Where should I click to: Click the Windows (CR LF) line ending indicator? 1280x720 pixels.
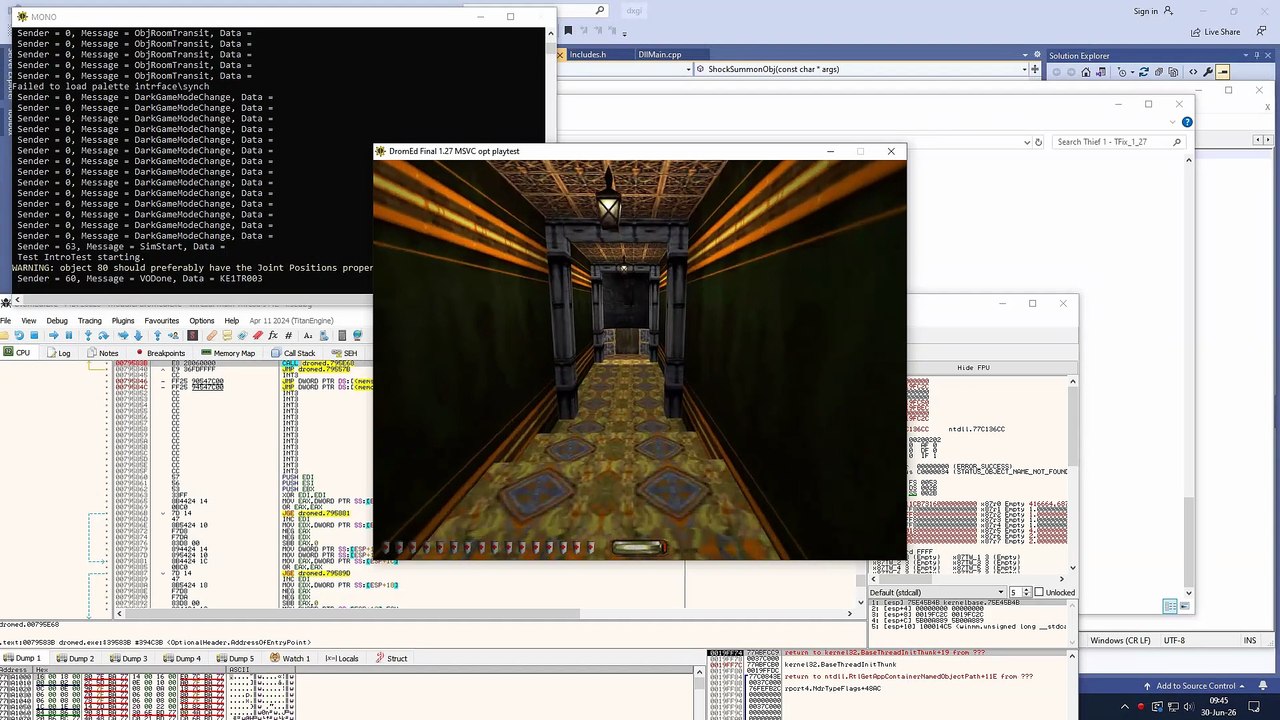tap(1120, 640)
